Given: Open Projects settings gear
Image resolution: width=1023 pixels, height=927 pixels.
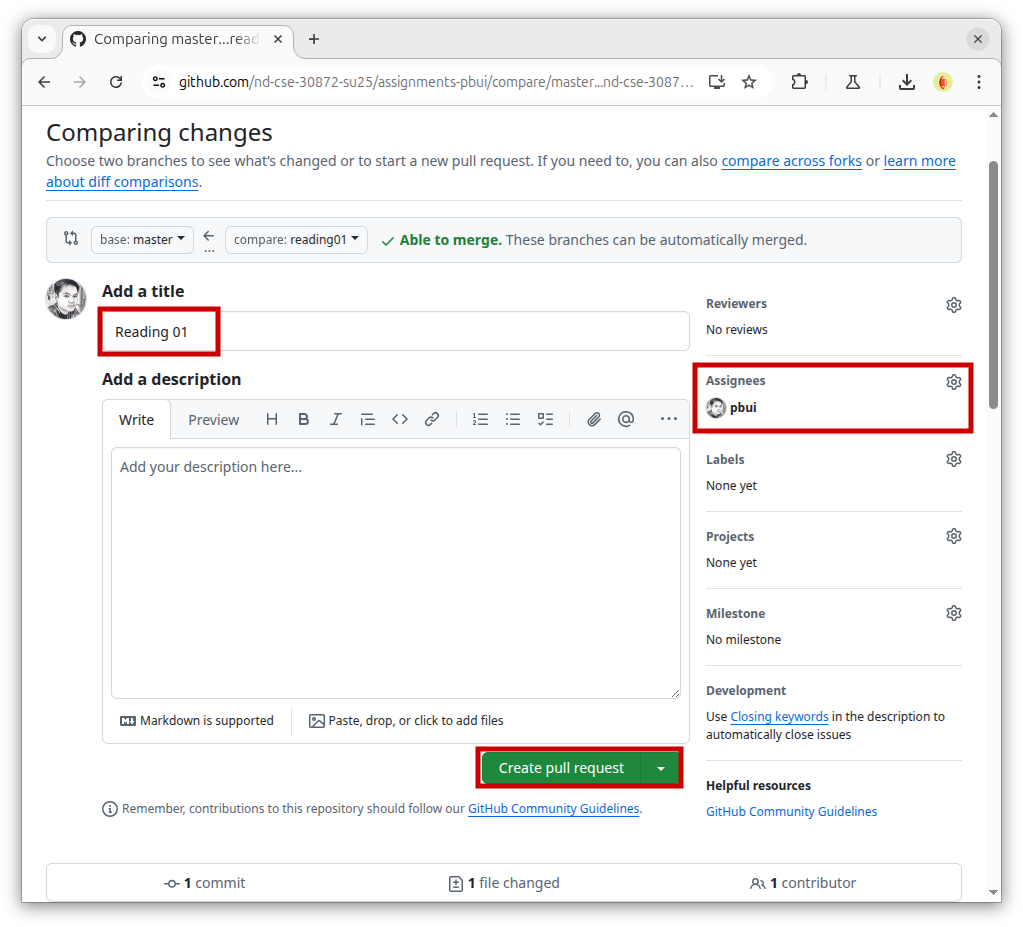Looking at the screenshot, I should pos(954,536).
